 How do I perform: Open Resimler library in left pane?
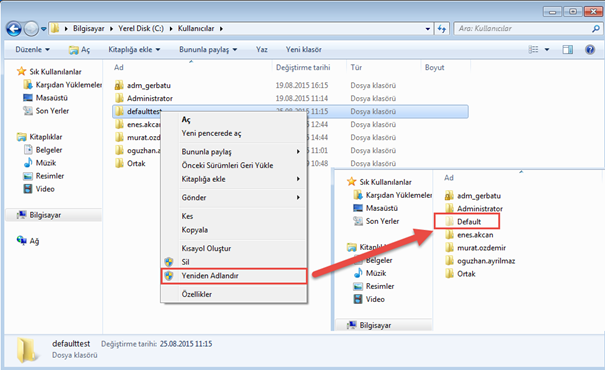(x=44, y=176)
